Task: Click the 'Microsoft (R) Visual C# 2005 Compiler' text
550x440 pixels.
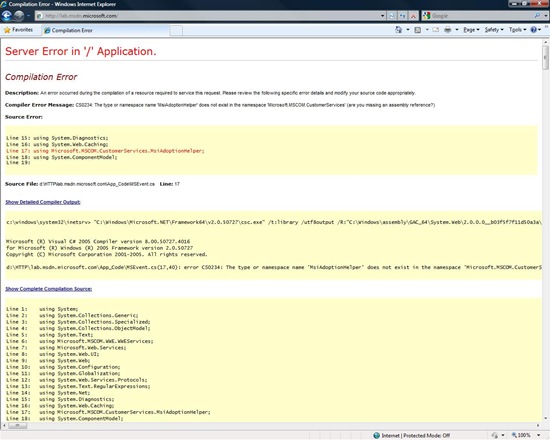Action: click(x=98, y=241)
